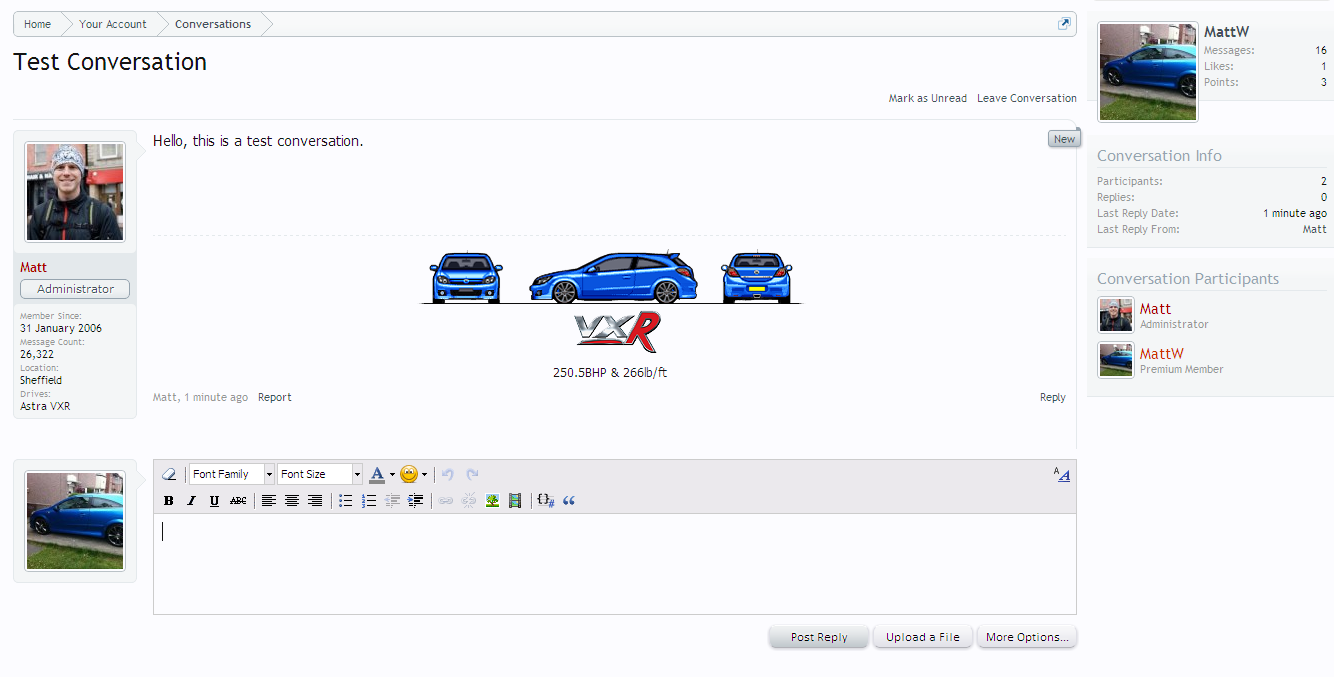Expand the smilies dropdown arrow

tap(425, 474)
